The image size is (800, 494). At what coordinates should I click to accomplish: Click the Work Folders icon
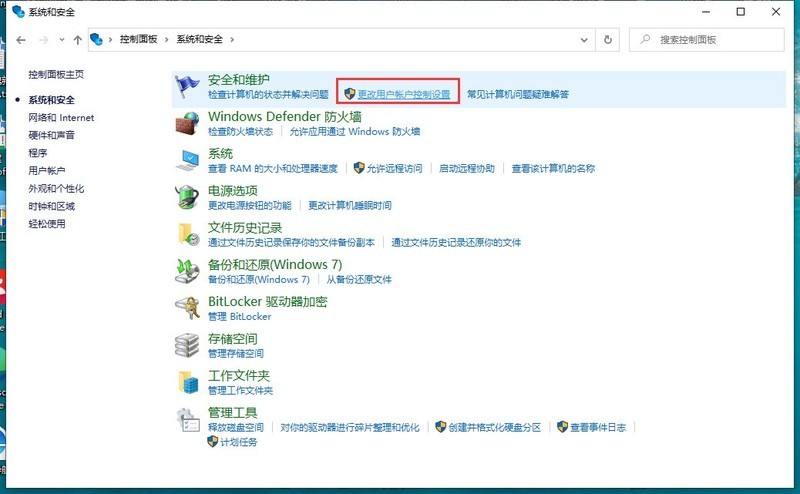coord(187,382)
